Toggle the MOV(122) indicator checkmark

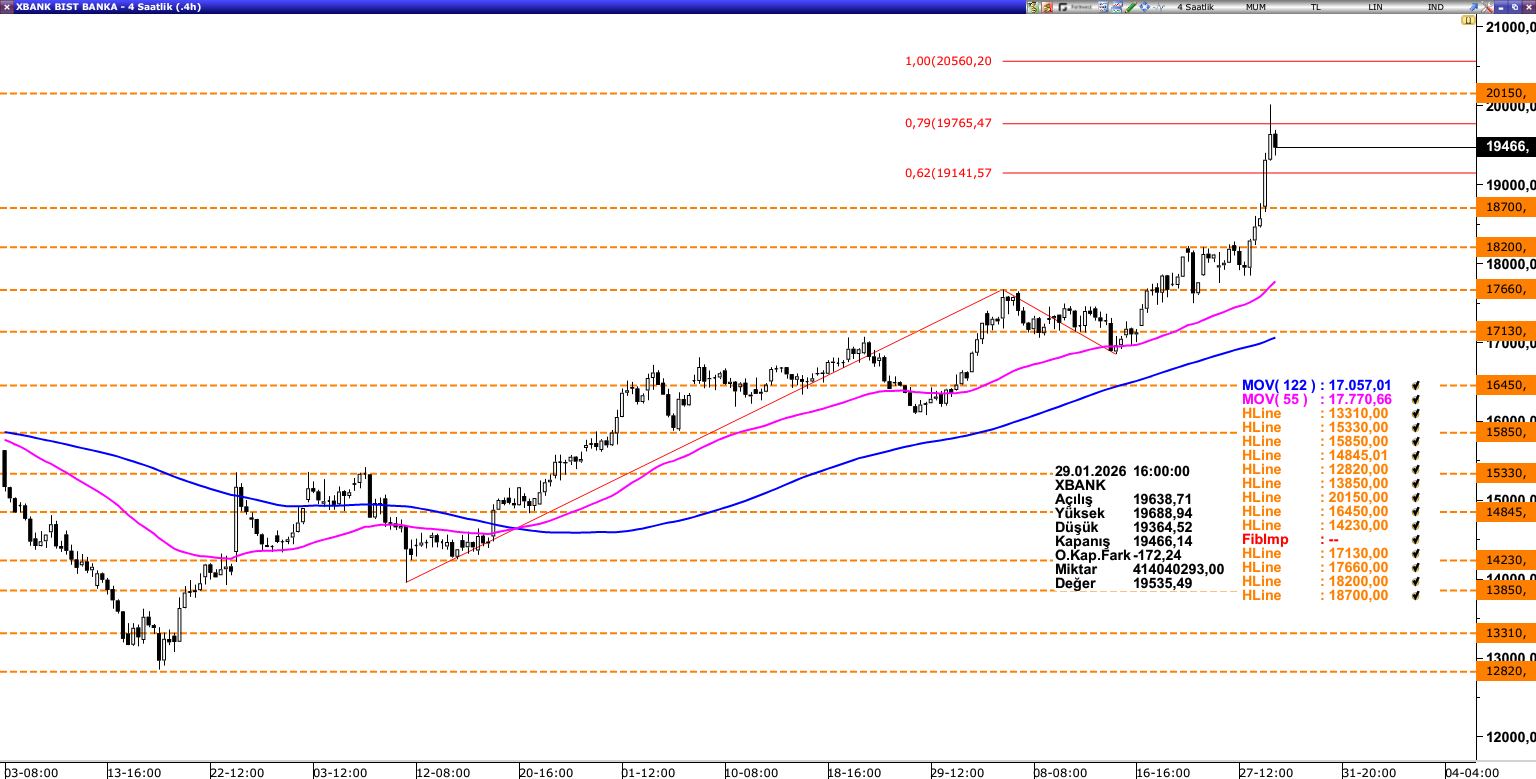point(1415,385)
